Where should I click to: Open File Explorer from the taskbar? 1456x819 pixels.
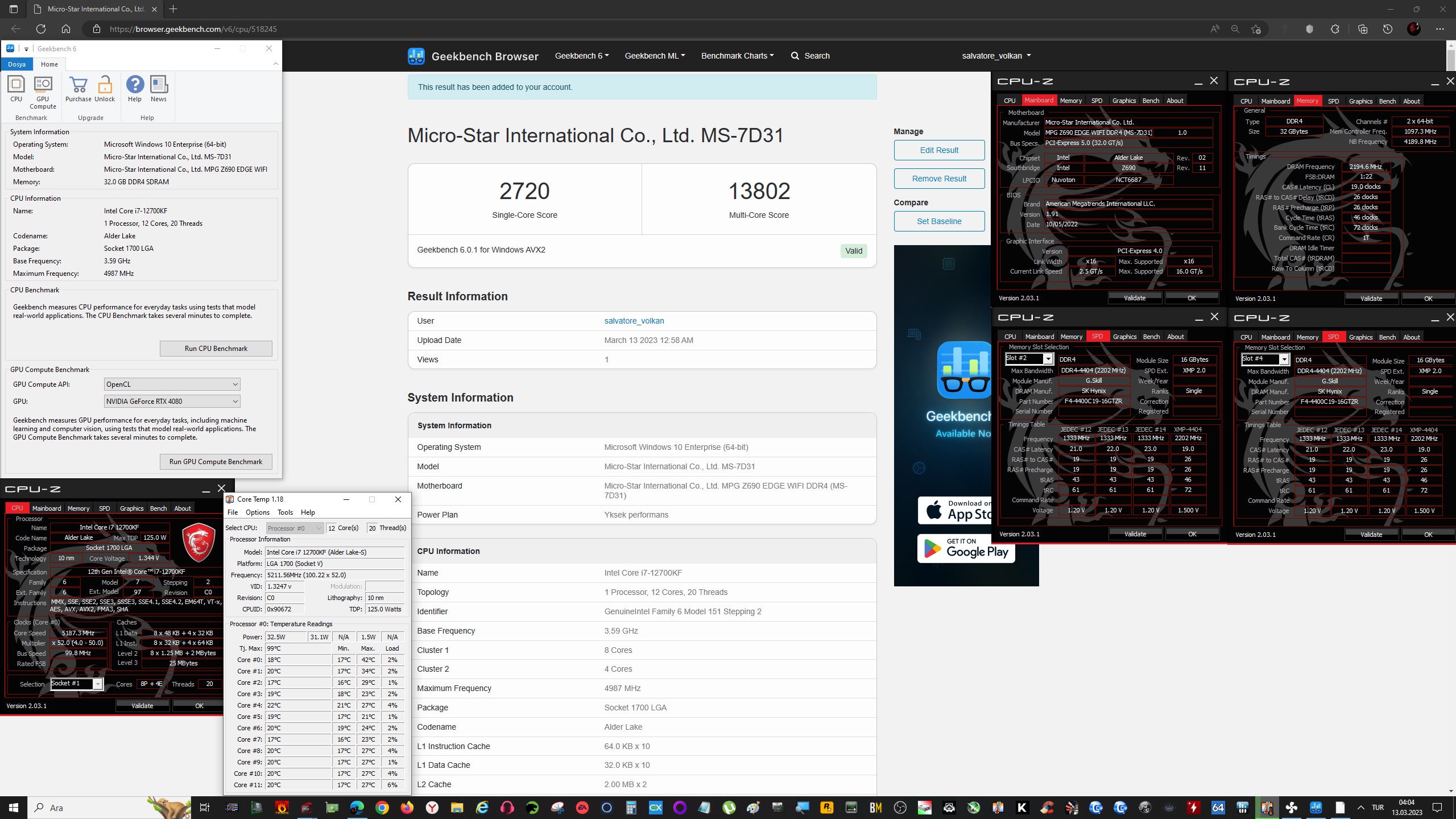point(457,808)
